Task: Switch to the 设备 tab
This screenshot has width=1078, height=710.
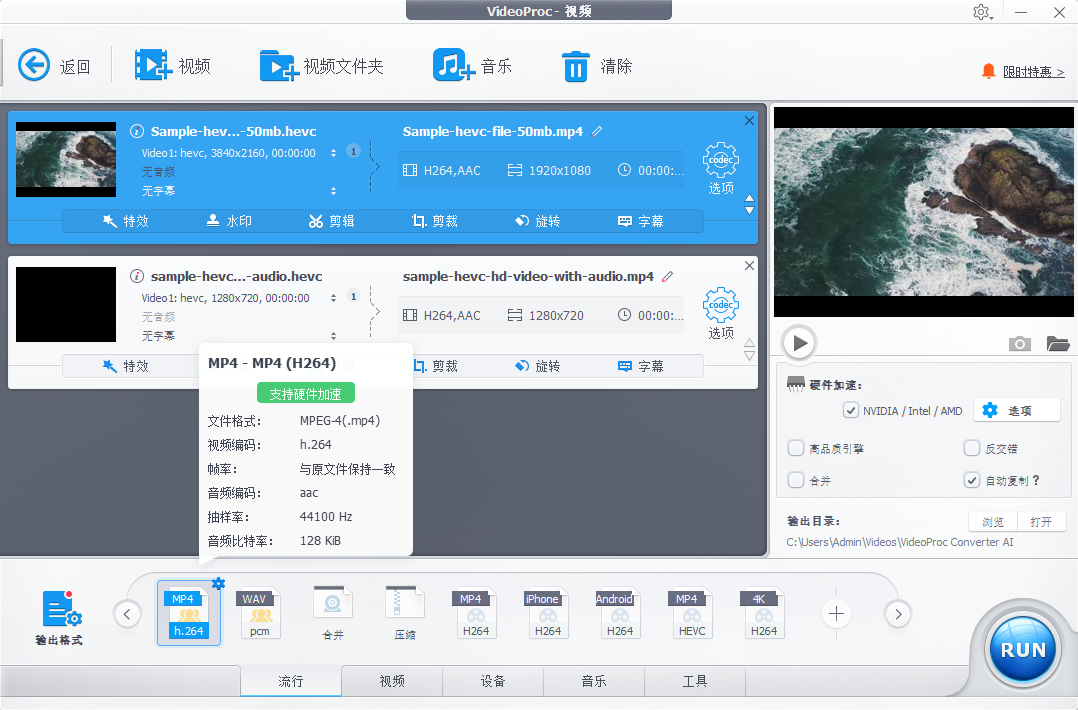Action: 492,681
